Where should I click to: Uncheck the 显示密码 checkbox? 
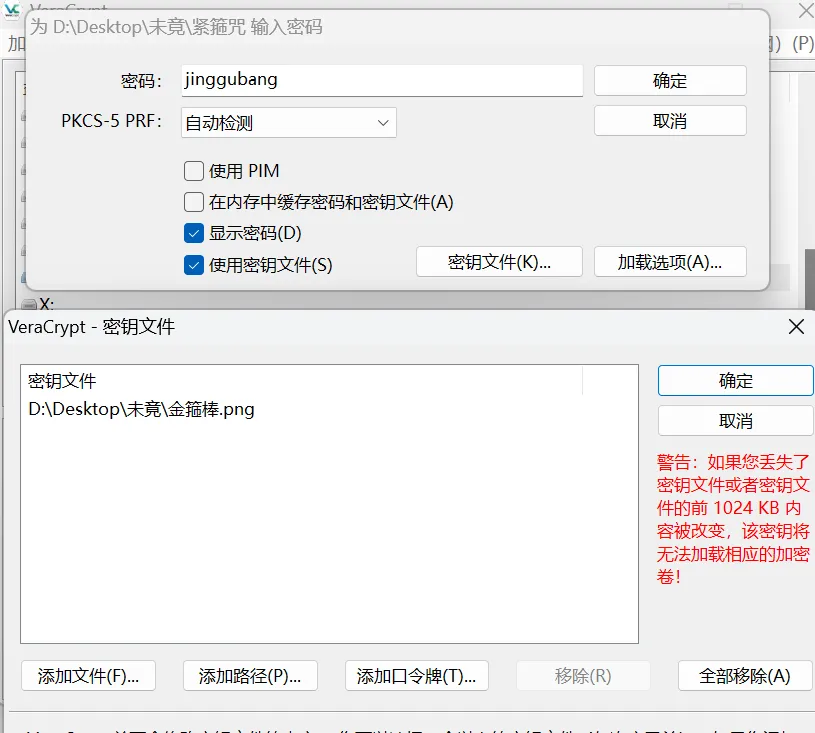194,233
